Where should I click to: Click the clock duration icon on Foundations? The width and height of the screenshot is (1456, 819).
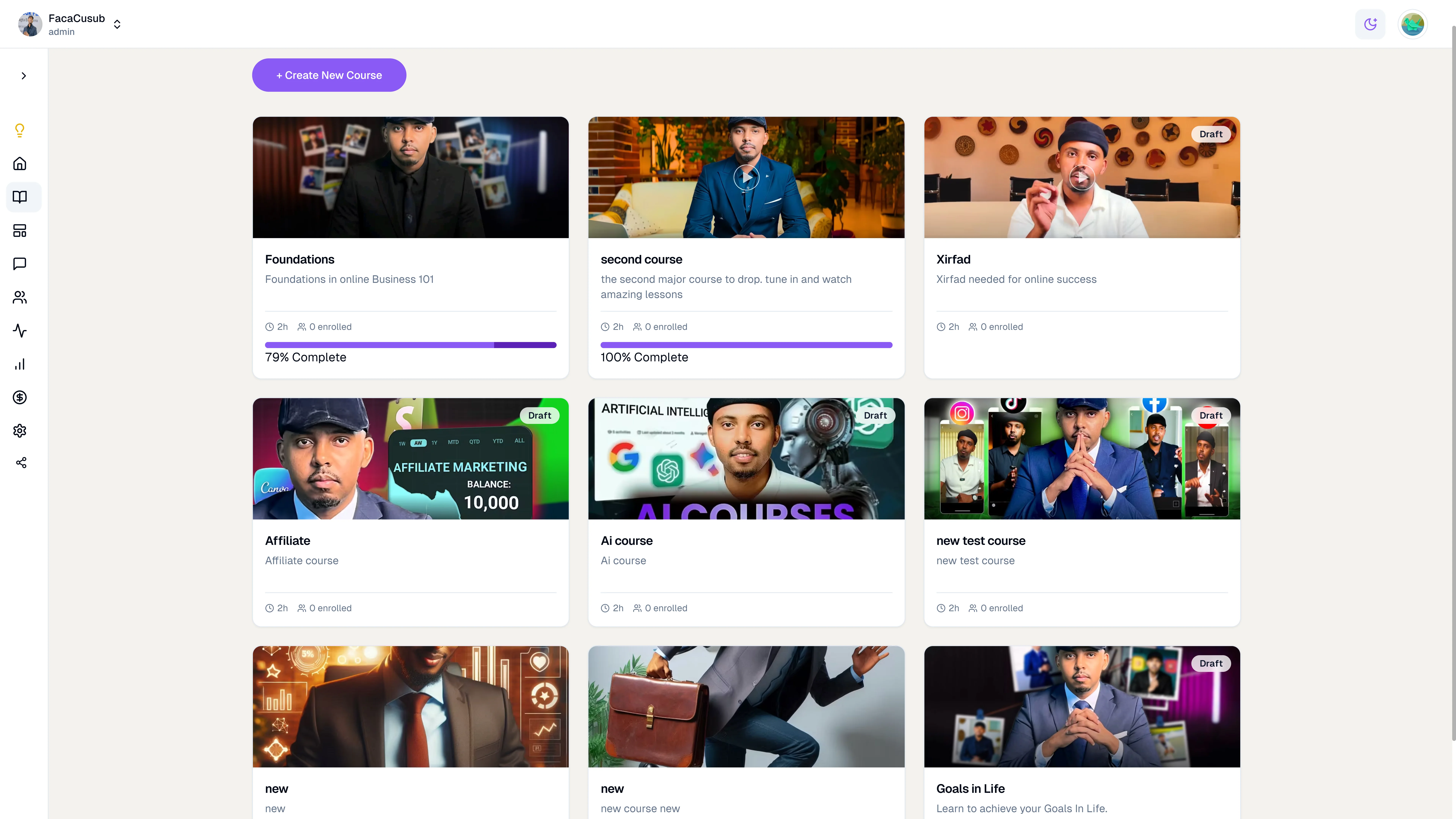point(270,327)
